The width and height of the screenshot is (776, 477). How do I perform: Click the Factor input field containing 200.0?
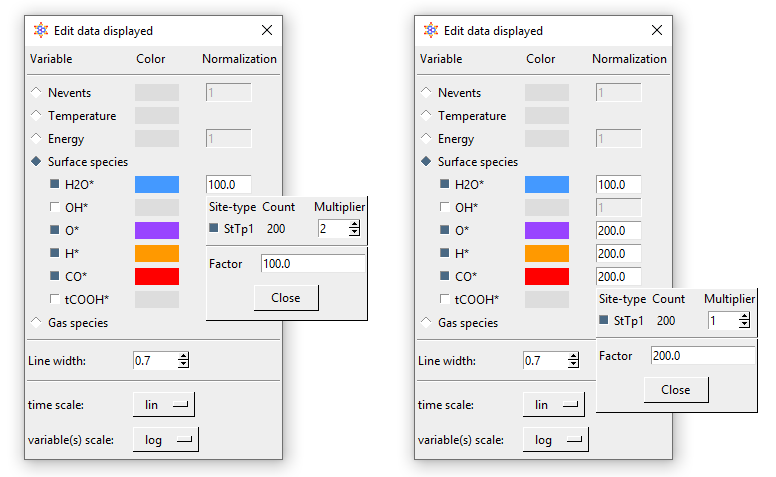(x=702, y=355)
